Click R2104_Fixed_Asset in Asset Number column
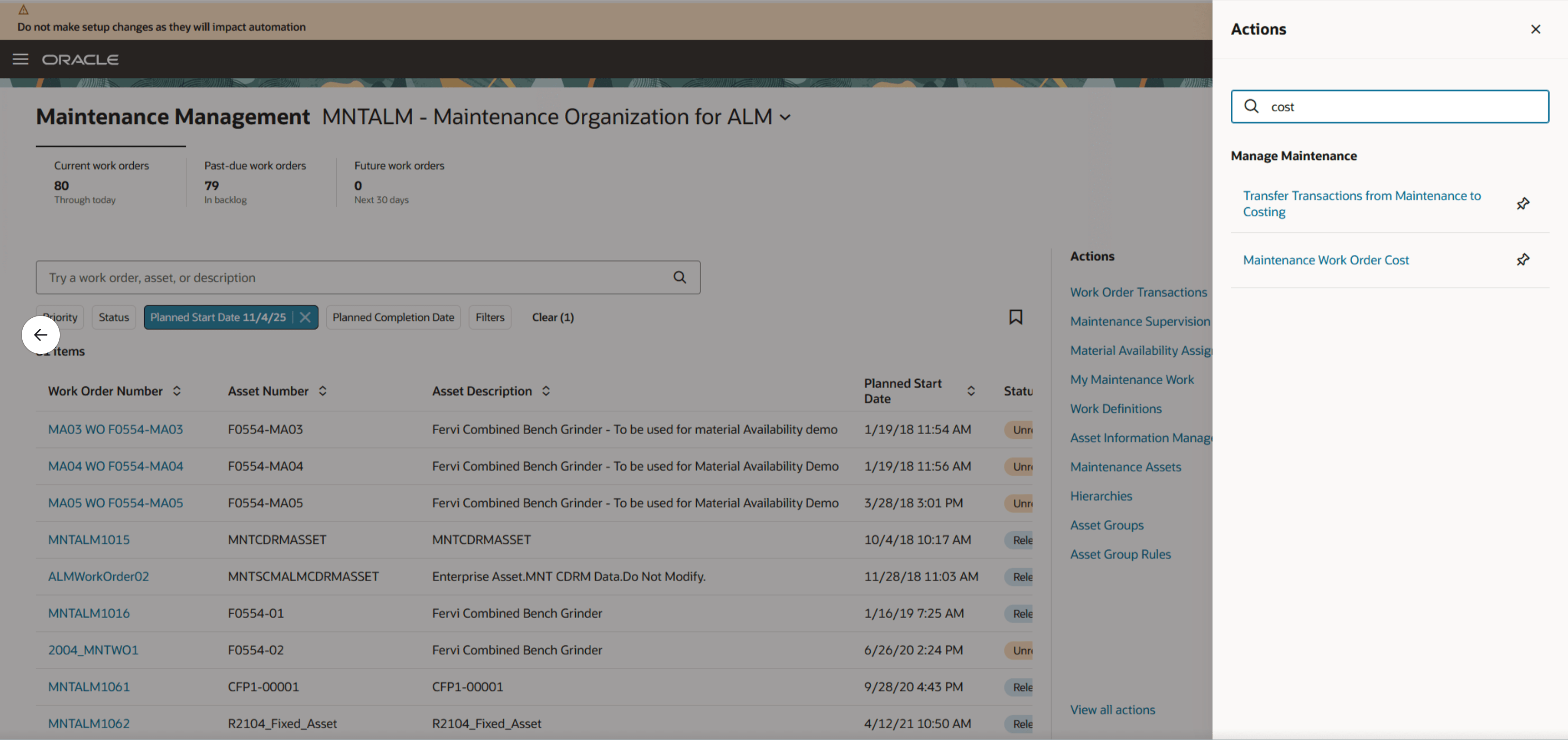The image size is (1568, 740). tap(282, 723)
